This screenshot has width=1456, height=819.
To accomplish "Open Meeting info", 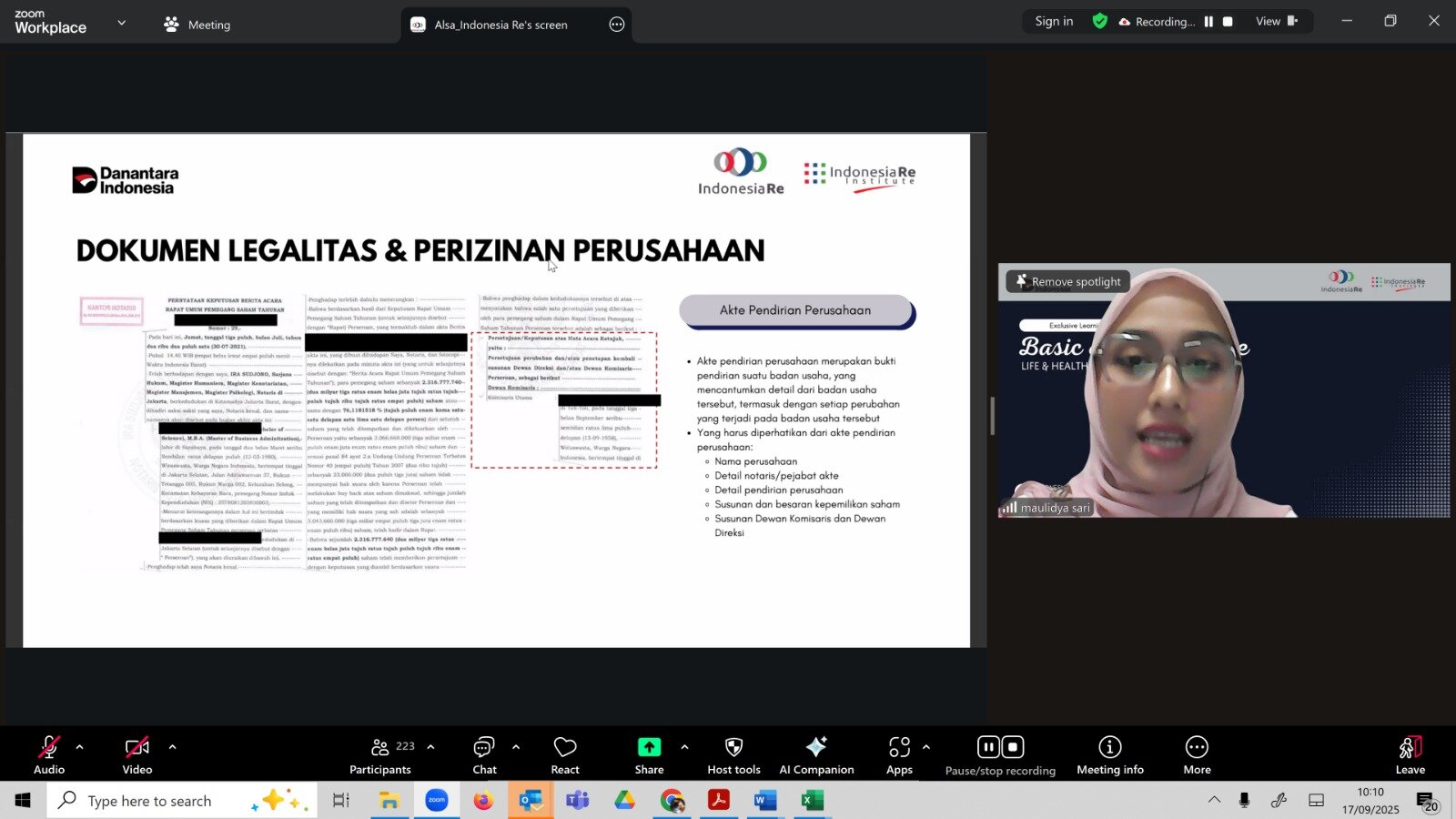I will [1109, 755].
